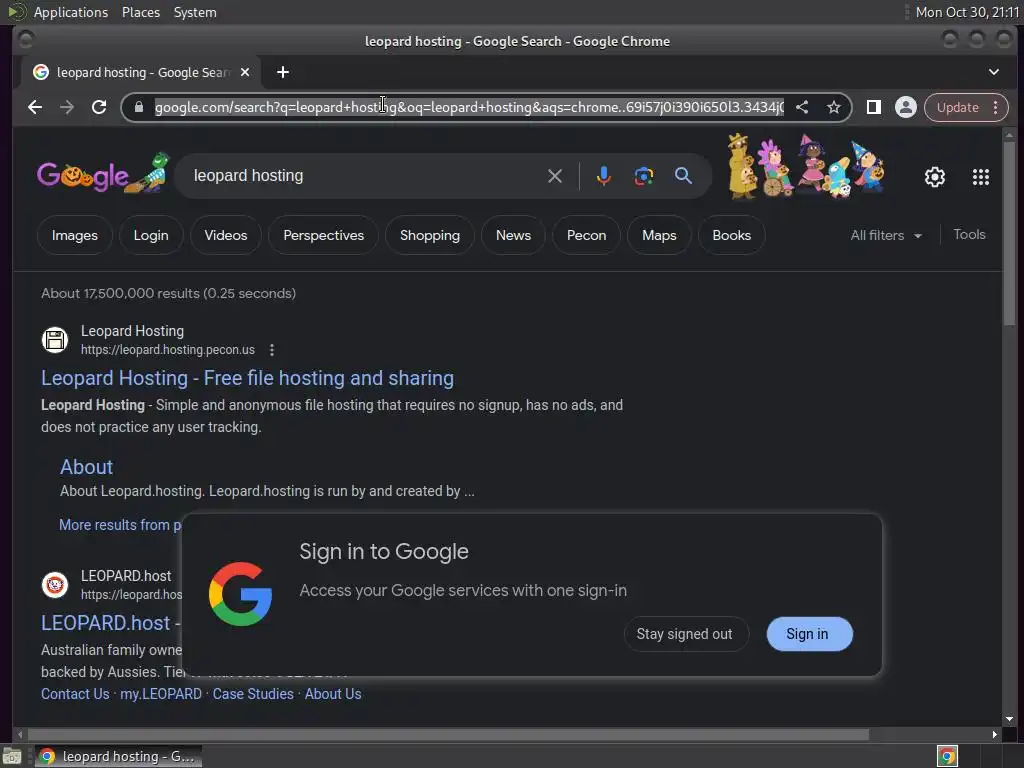The width and height of the screenshot is (1024, 768).
Task: Search by image with the Lens icon
Action: 643,176
